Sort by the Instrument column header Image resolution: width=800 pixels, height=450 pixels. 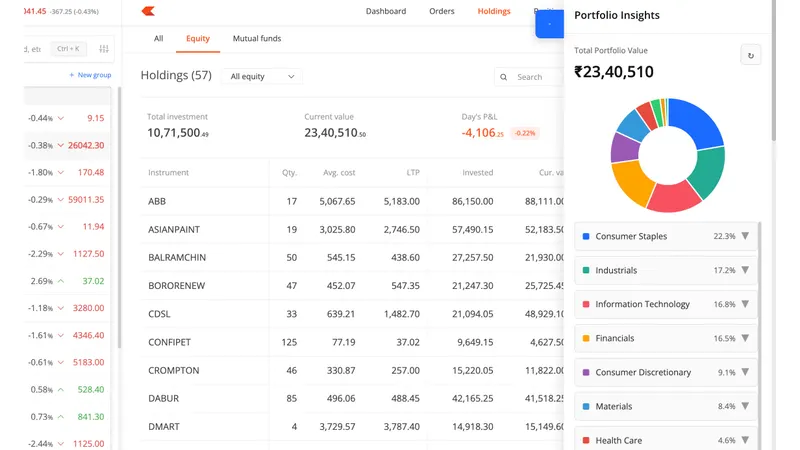tap(168, 172)
